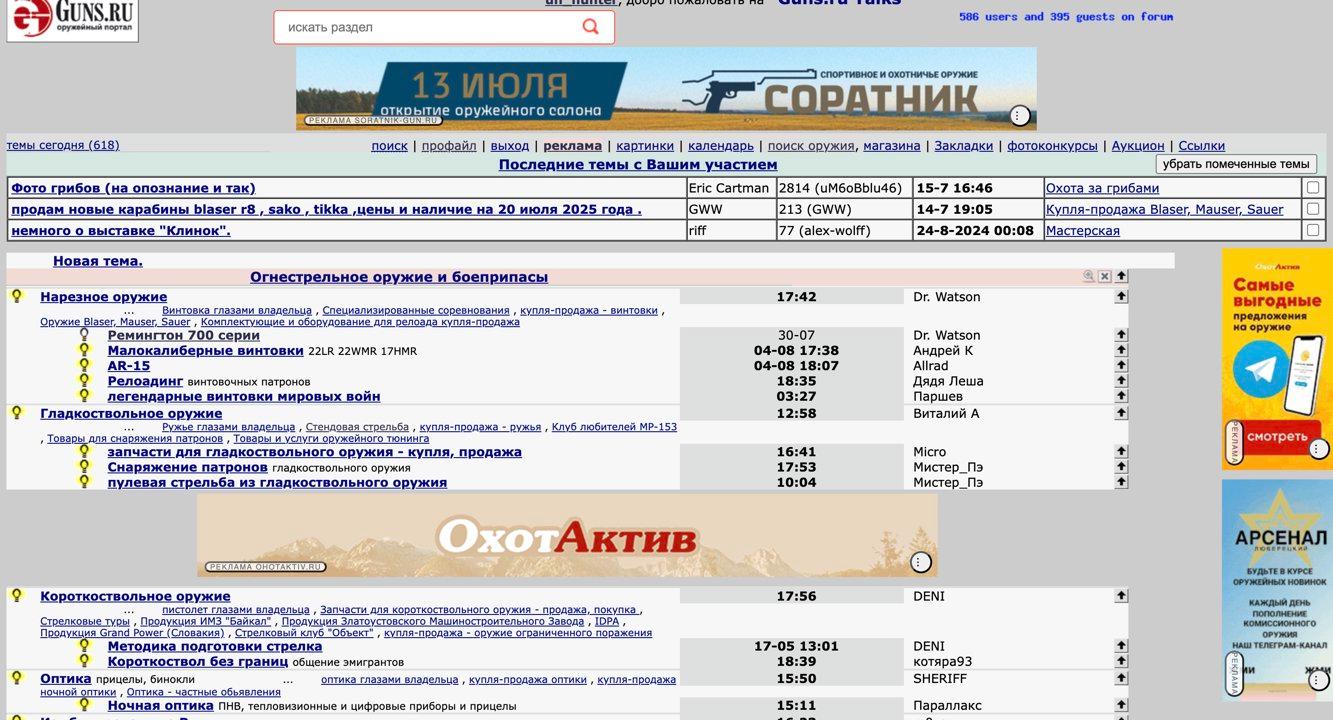Open Закладки in top navigation

coord(964,146)
